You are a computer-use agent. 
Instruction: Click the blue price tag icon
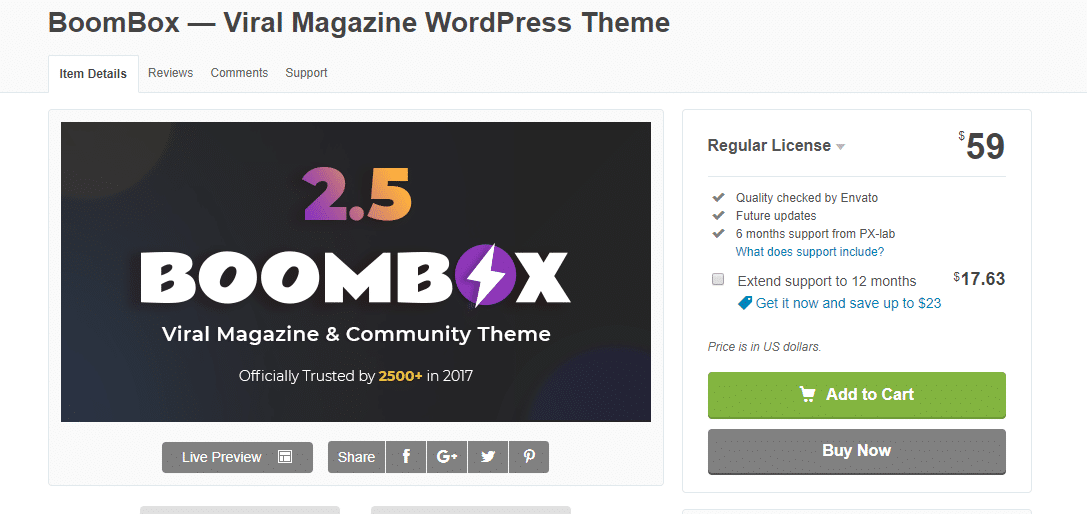coord(745,303)
